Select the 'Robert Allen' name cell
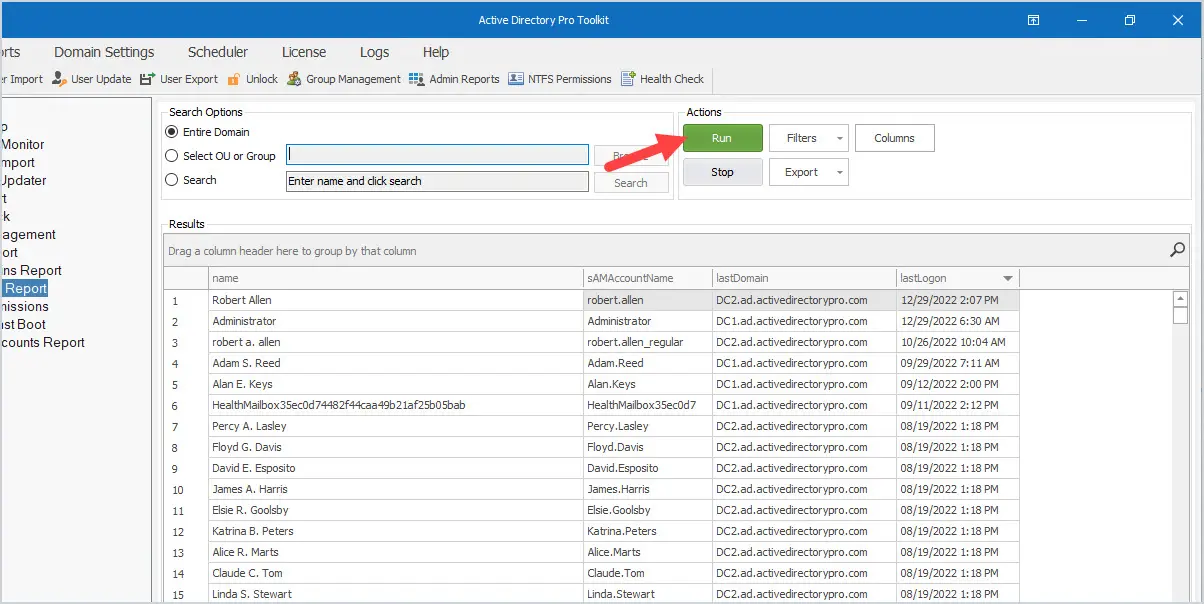 coord(395,300)
